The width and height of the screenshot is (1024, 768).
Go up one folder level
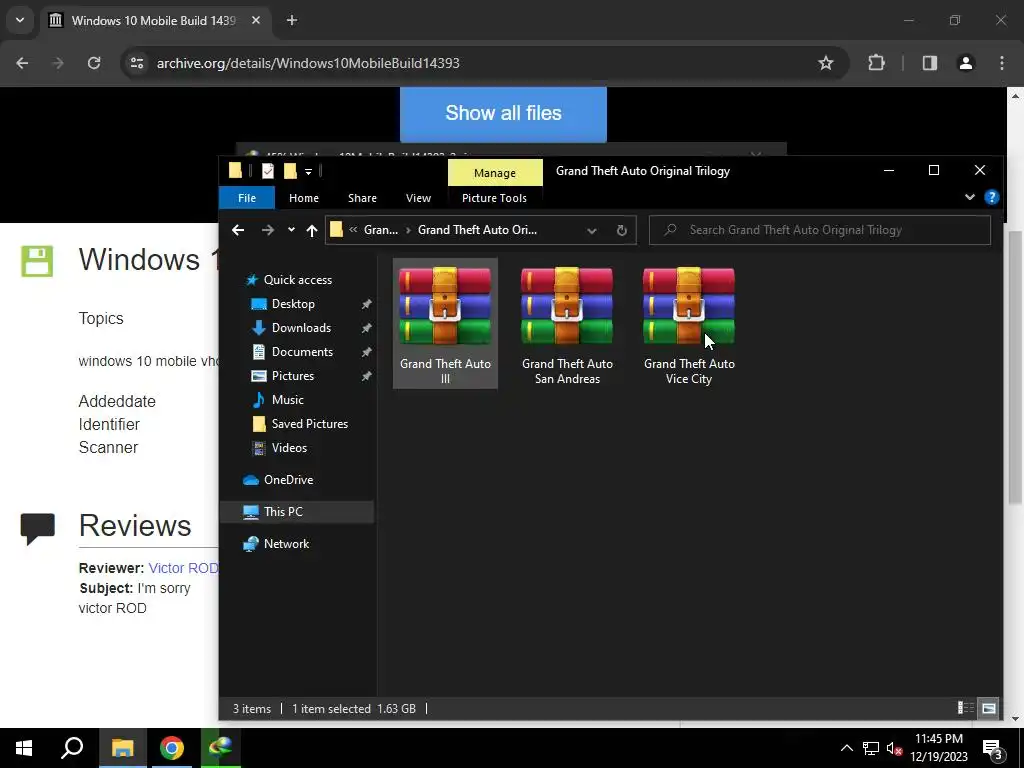pos(312,230)
